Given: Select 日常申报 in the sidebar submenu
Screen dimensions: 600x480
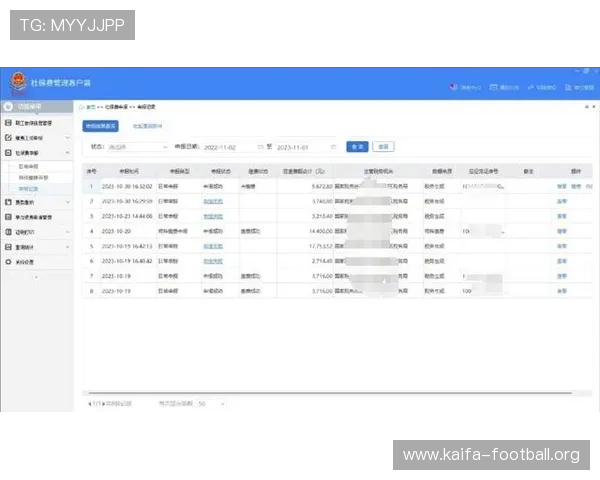Looking at the screenshot, I should pos(29,167).
